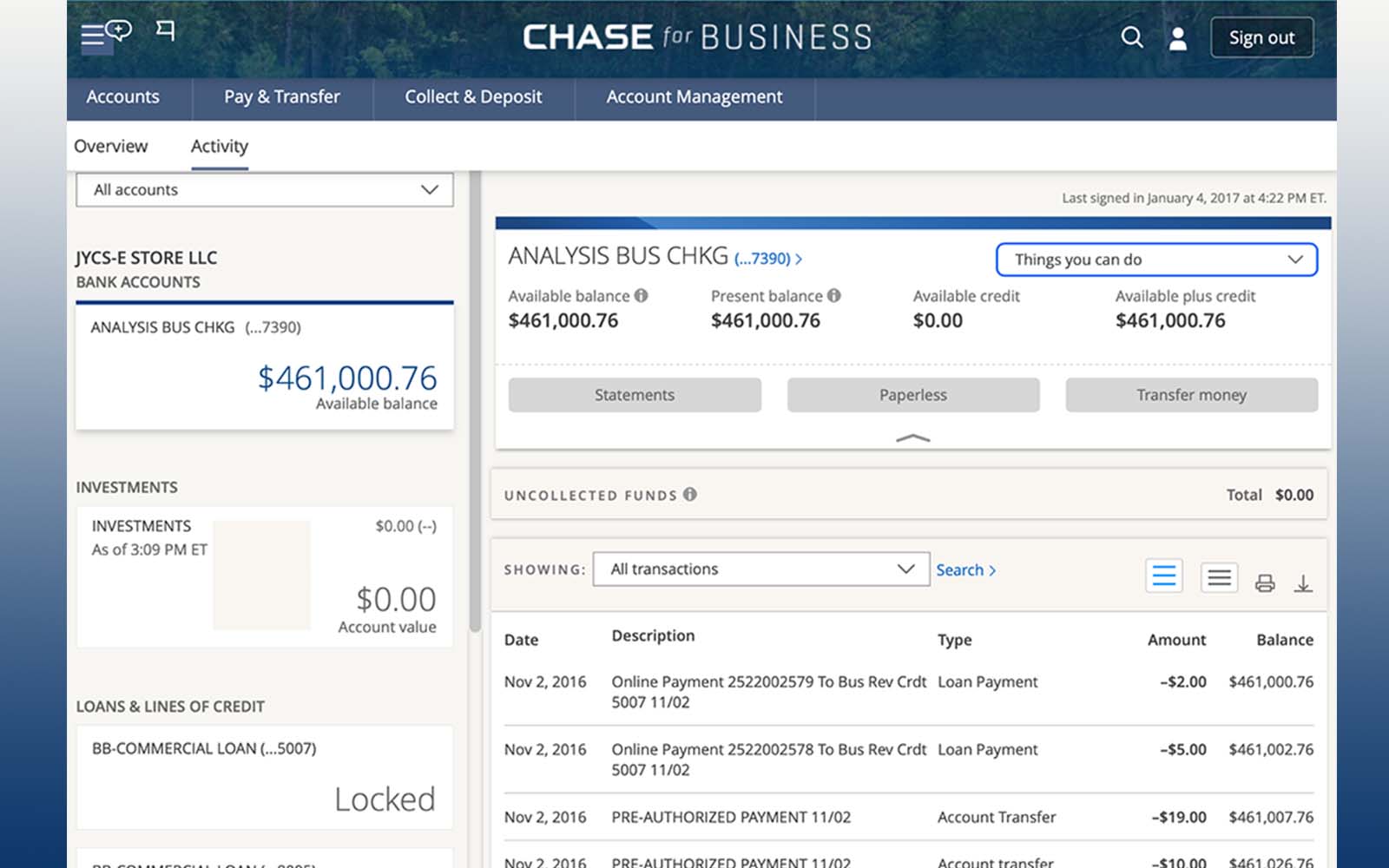Download transactions with the download icon
The height and width of the screenshot is (868, 1389).
(x=1303, y=583)
